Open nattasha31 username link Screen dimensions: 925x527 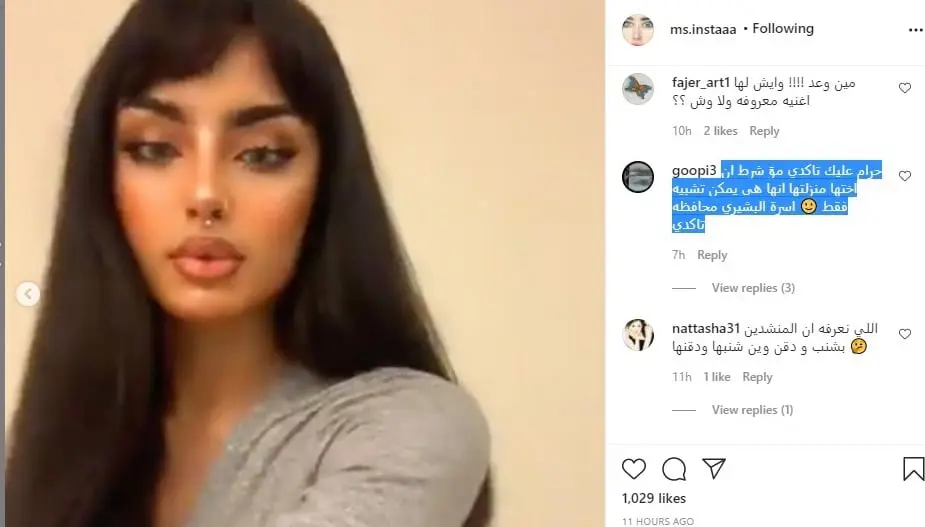(x=706, y=328)
